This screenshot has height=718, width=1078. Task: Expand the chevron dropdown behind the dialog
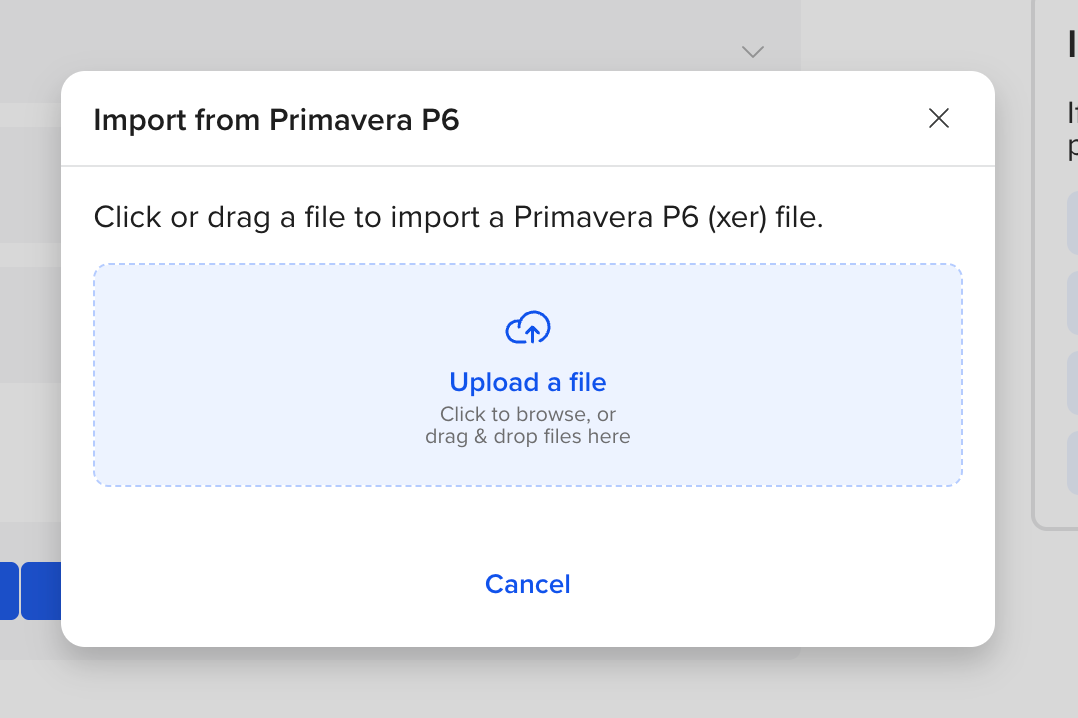point(753,52)
